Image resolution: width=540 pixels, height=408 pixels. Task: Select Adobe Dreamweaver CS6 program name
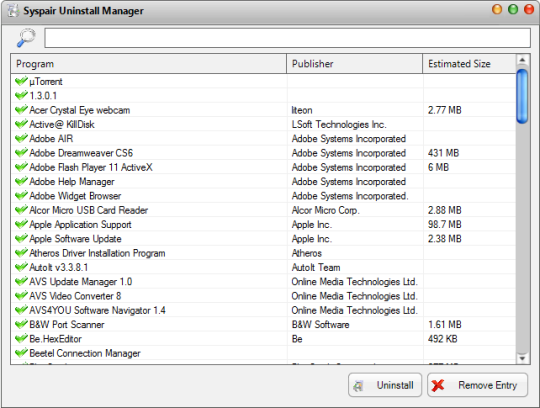81,153
